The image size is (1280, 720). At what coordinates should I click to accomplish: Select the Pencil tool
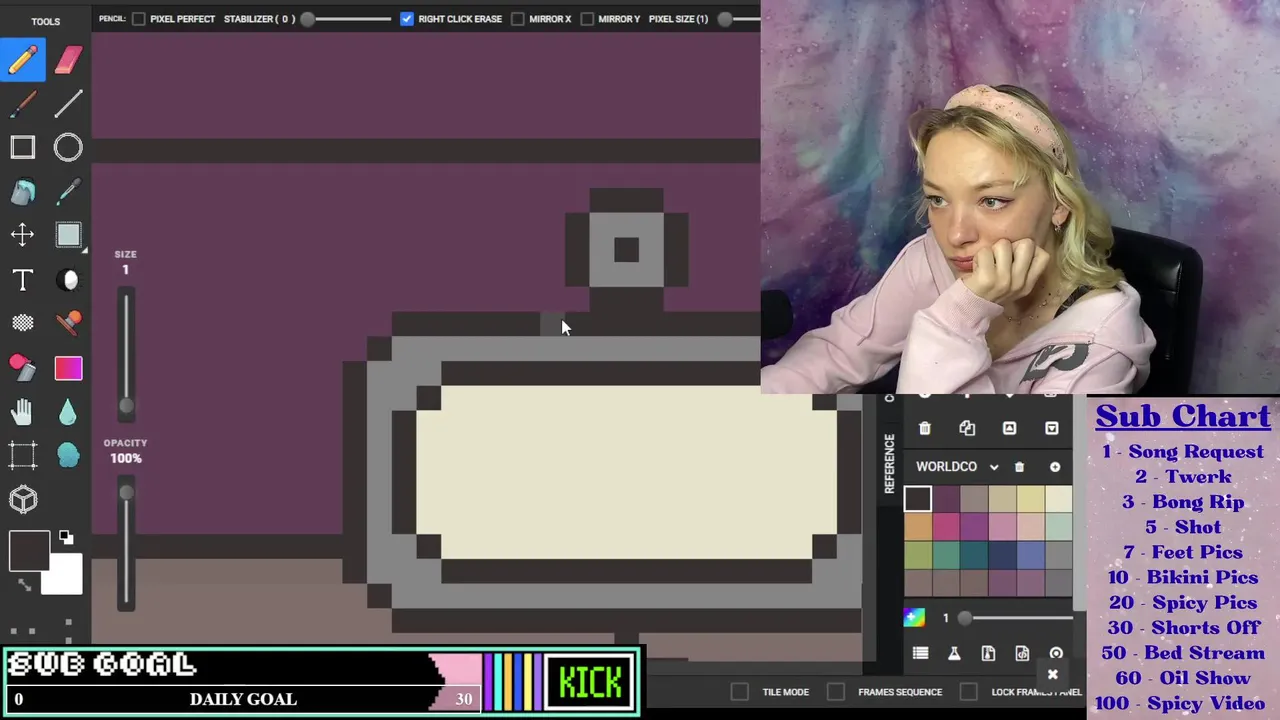coord(23,59)
